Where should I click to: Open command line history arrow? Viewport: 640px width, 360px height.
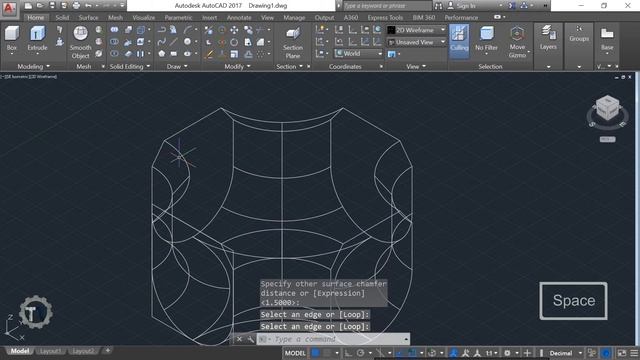pyautogui.click(x=406, y=339)
